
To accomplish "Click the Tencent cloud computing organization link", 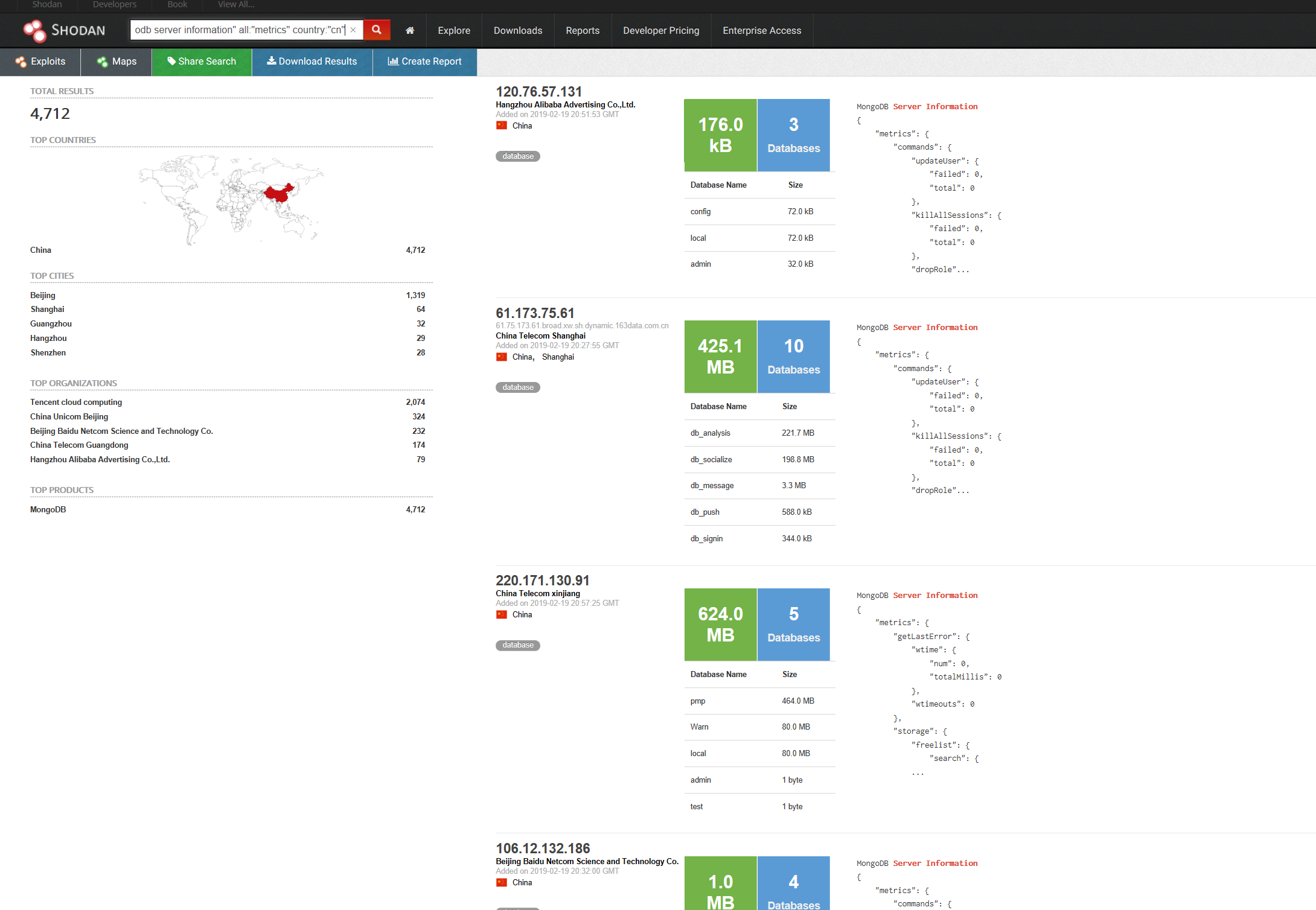I will tap(75, 402).
